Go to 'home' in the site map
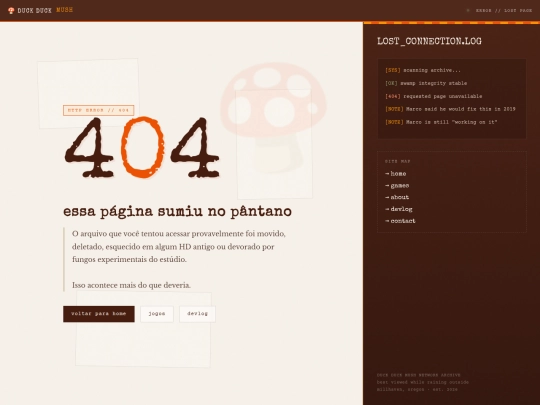This screenshot has height=405, width=540. point(396,174)
